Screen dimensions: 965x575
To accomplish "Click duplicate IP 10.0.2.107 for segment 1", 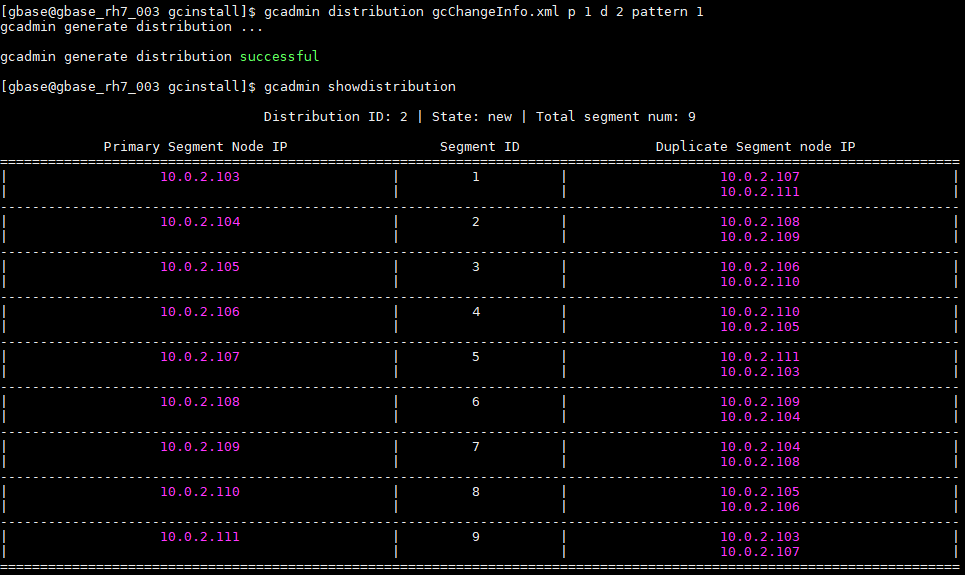I will pyautogui.click(x=760, y=177).
